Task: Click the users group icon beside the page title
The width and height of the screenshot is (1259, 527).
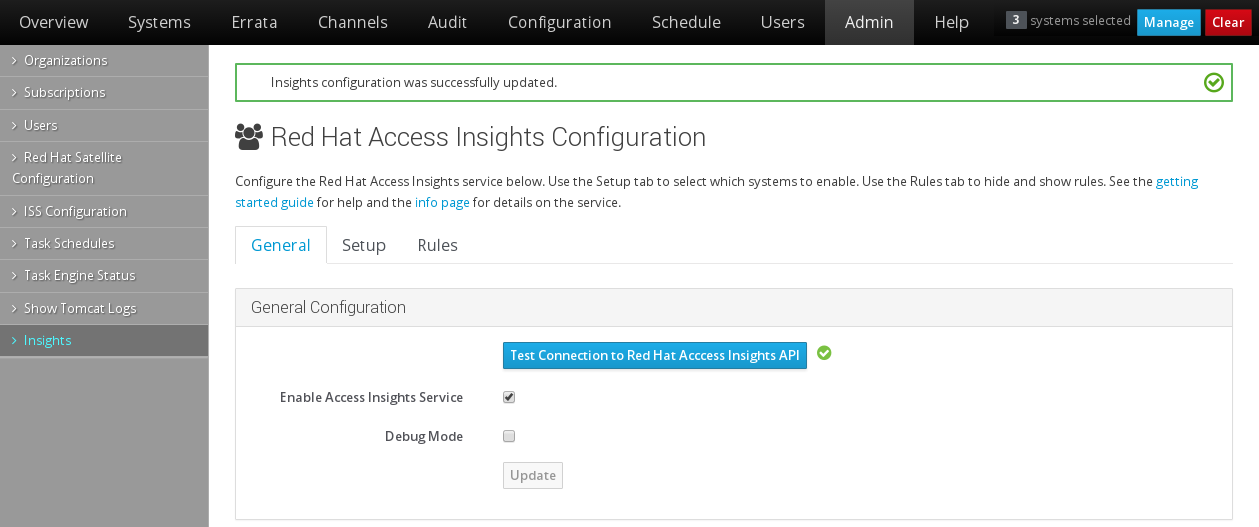Action: click(x=249, y=136)
